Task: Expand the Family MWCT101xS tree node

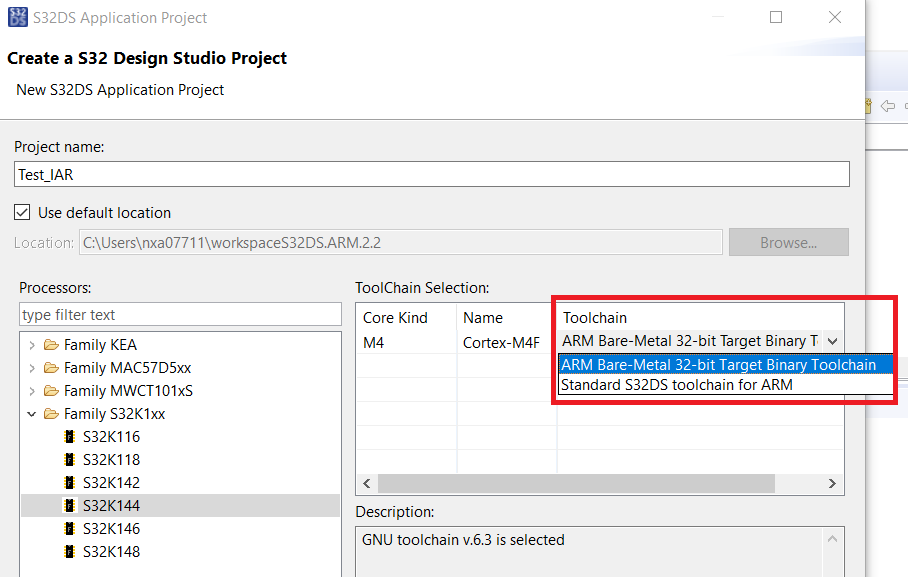Action: tap(32, 391)
